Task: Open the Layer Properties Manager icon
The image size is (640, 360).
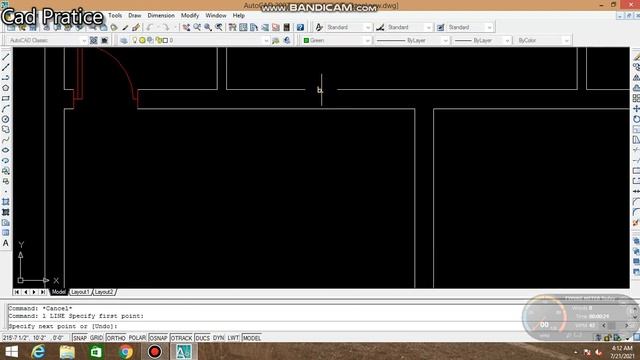Action: (x=124, y=40)
